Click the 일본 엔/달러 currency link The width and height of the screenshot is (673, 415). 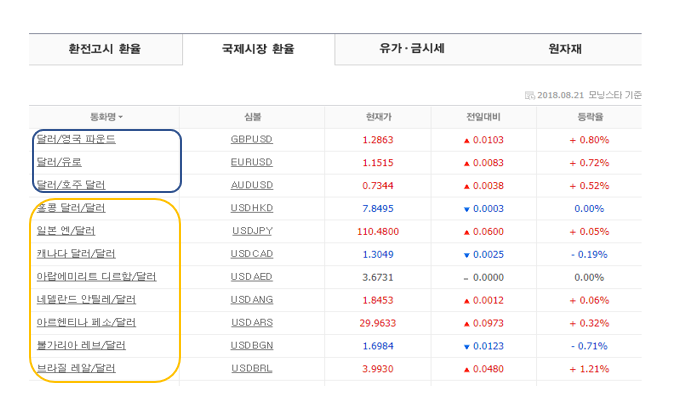pyautogui.click(x=67, y=231)
